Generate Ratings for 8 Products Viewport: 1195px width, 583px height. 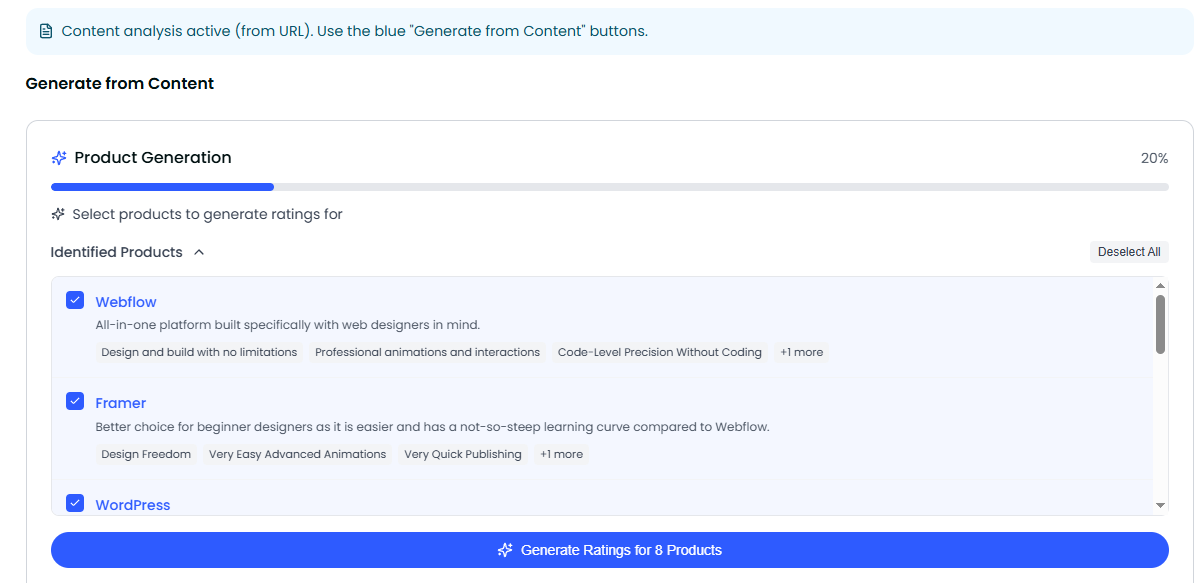coord(610,550)
